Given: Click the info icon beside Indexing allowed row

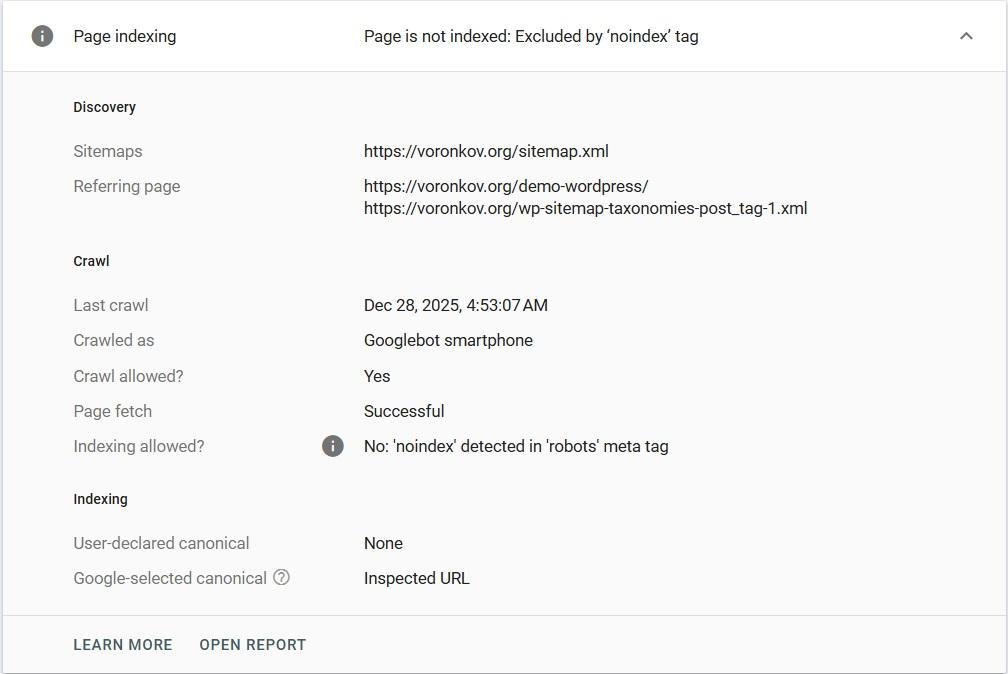Looking at the screenshot, I should [333, 446].
